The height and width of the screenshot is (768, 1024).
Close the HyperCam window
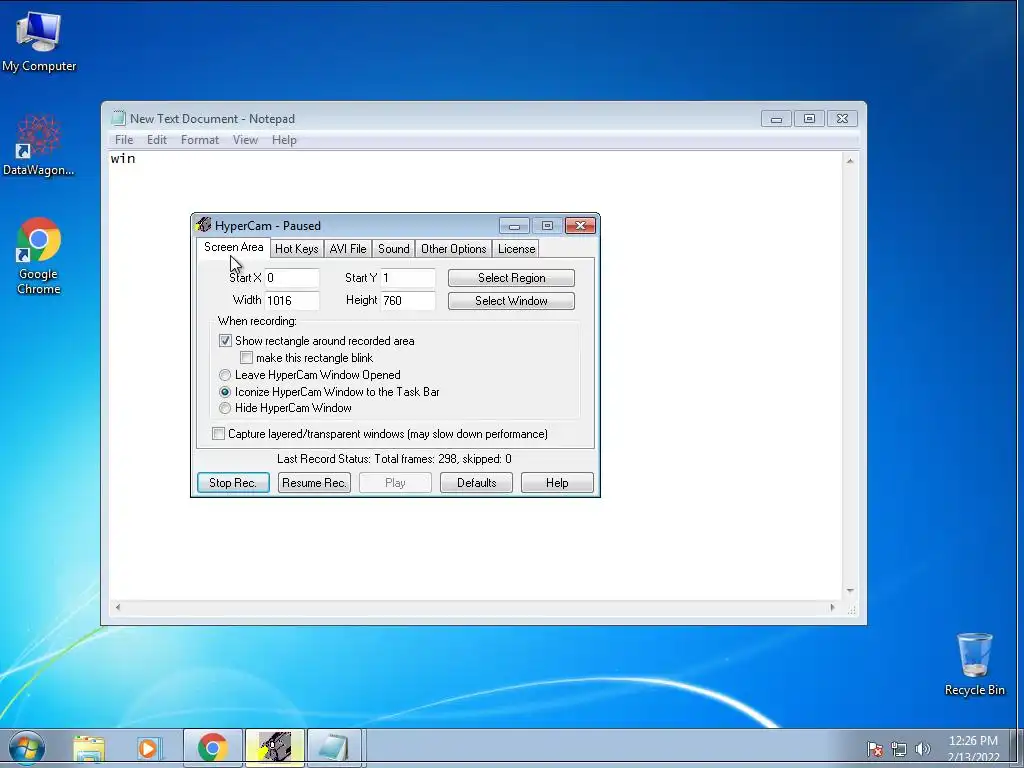tap(580, 226)
